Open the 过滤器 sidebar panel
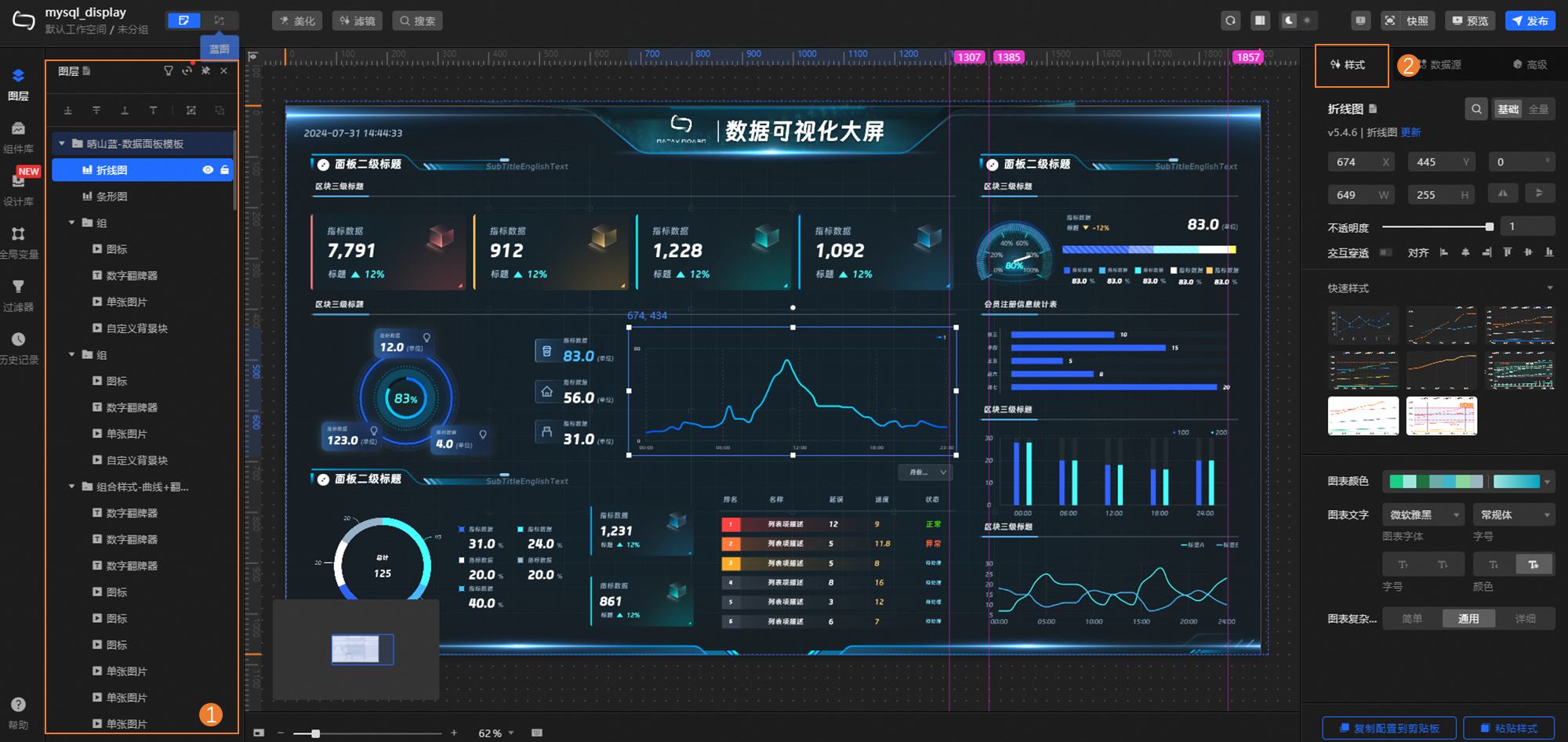The height and width of the screenshot is (742, 1568). coord(18,295)
